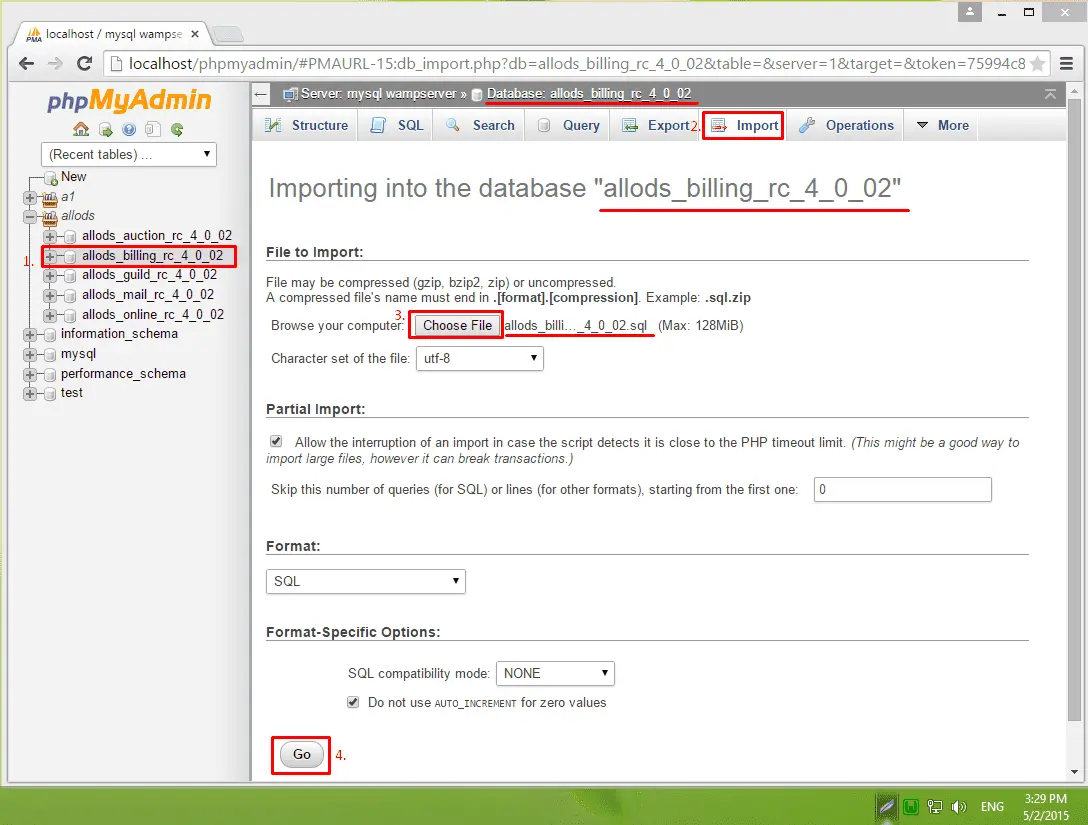Open the volume speaker tray icon

click(959, 807)
